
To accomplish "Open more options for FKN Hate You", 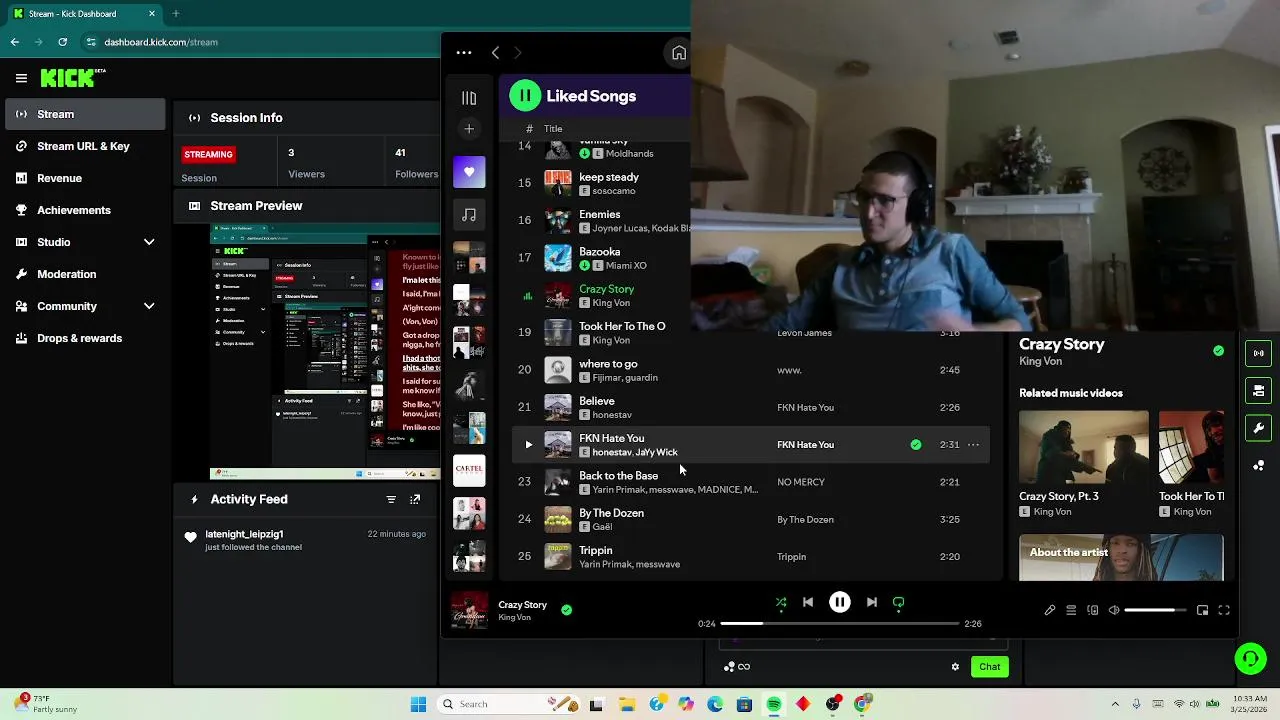I will click(973, 445).
